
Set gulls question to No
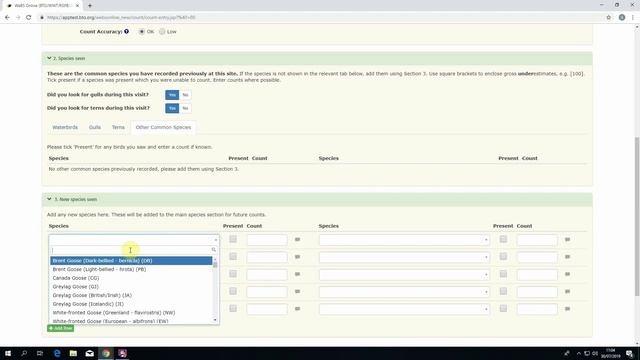click(x=185, y=95)
